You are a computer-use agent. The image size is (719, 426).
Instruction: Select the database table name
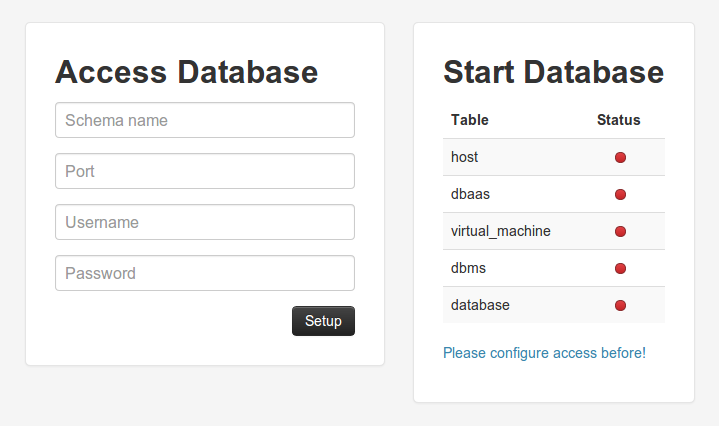480,305
